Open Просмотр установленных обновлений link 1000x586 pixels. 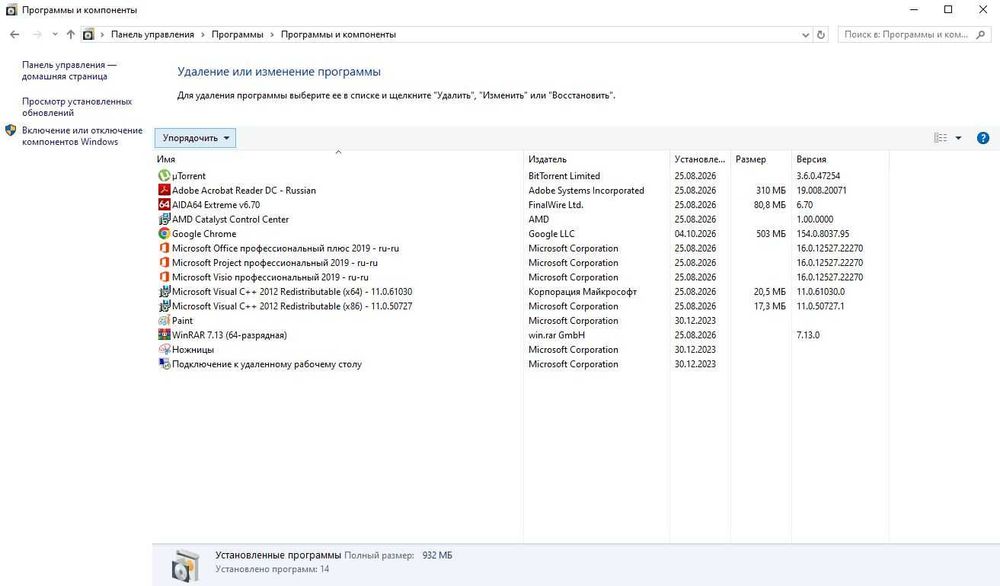pyautogui.click(x=77, y=107)
